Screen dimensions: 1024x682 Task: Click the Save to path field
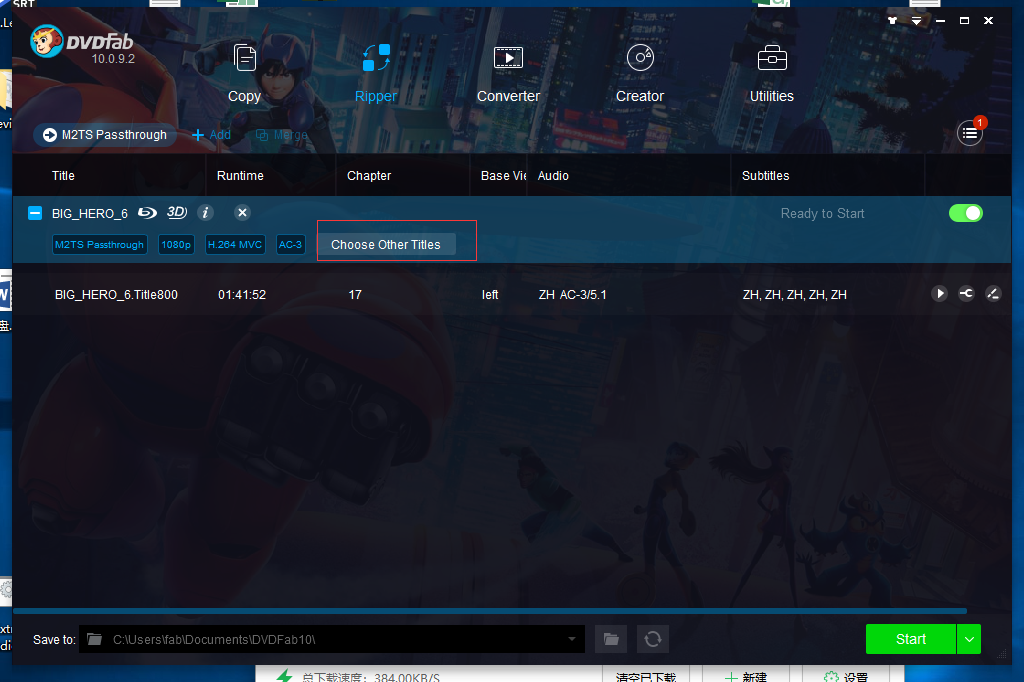pyautogui.click(x=332, y=639)
